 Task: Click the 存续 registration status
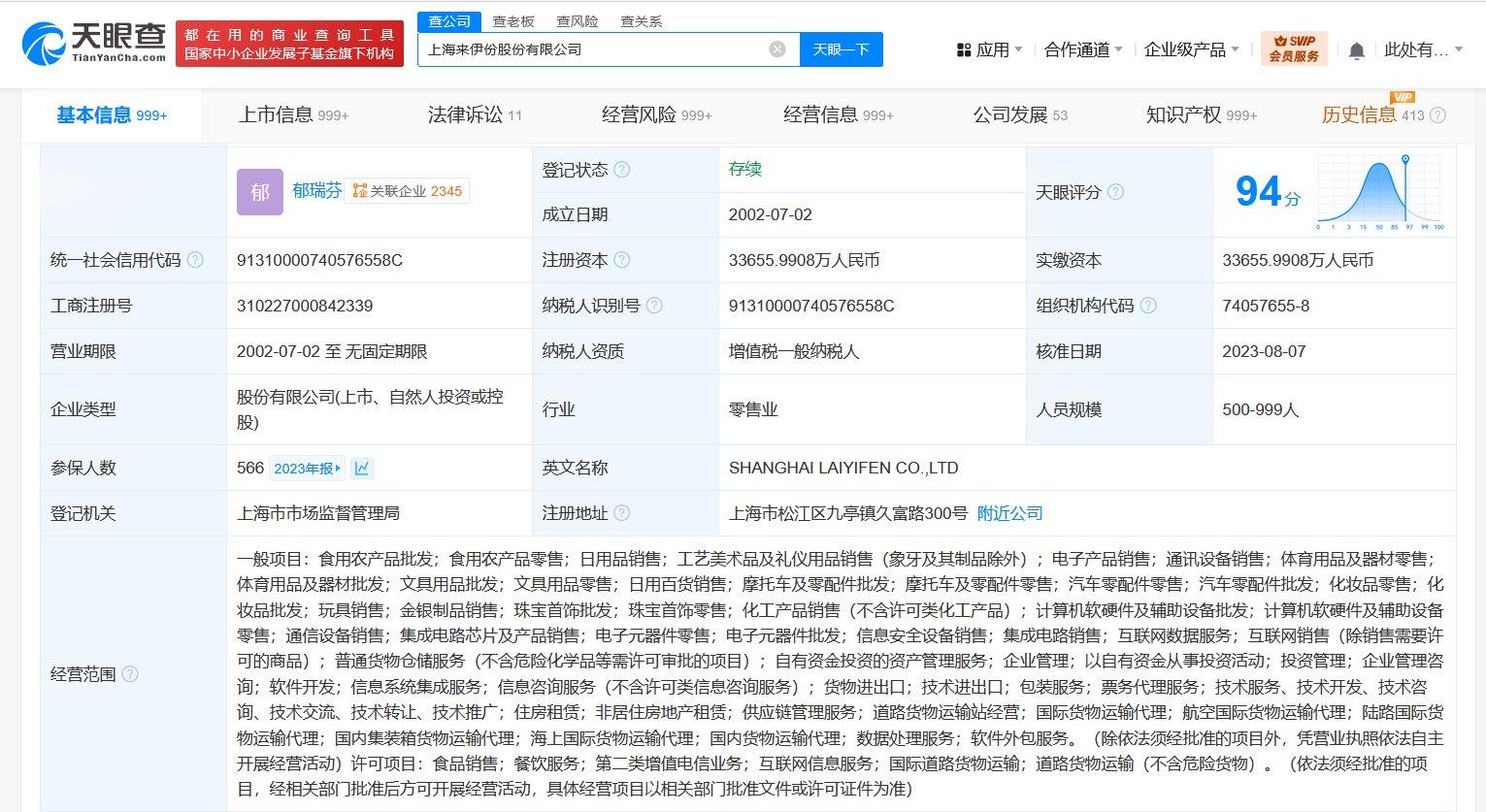tap(745, 169)
